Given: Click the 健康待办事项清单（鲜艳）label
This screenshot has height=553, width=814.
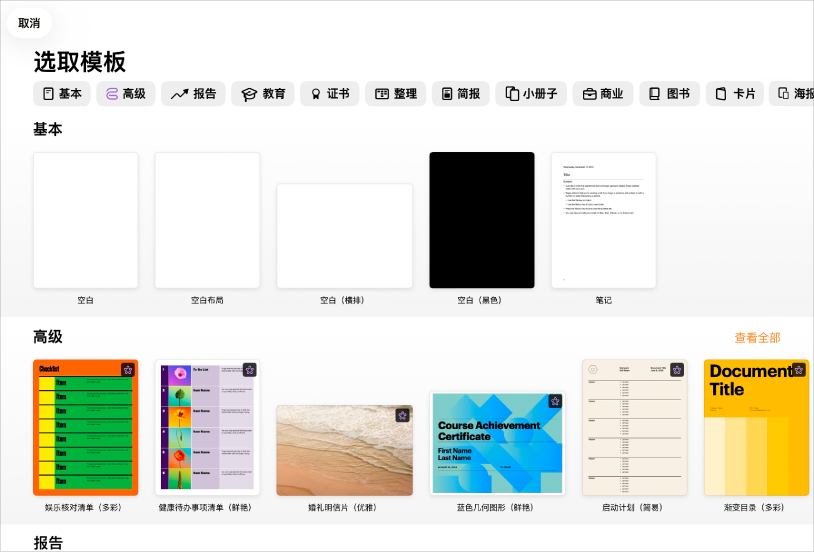Looking at the screenshot, I should (205, 507).
